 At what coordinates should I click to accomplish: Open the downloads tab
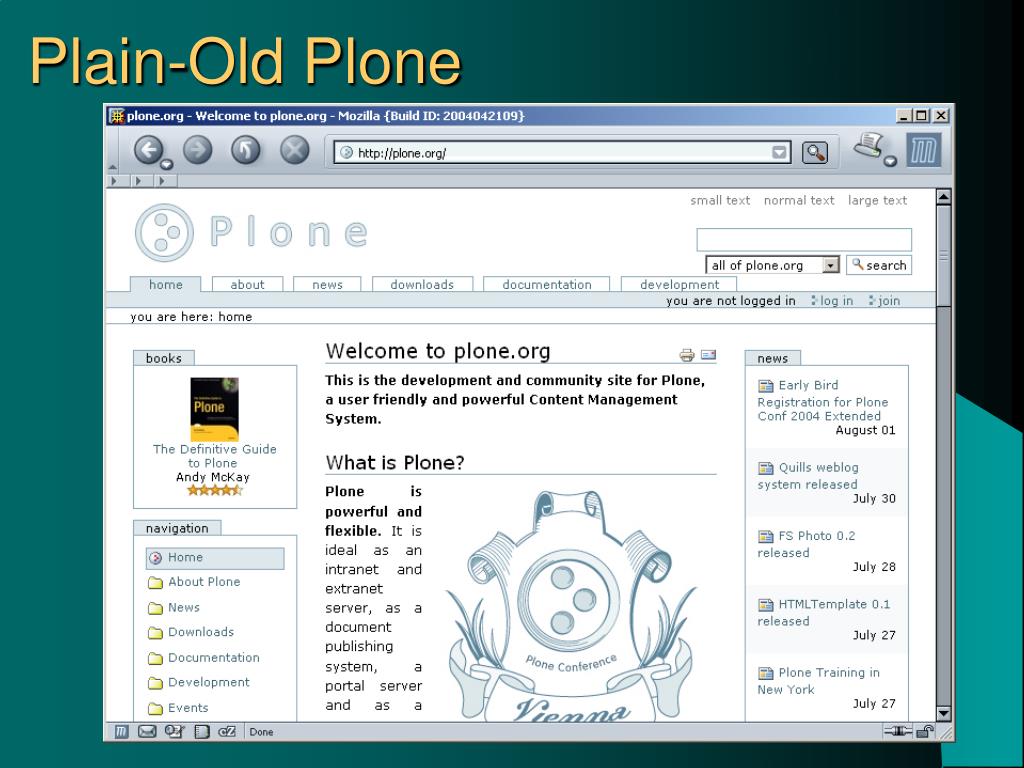(422, 285)
